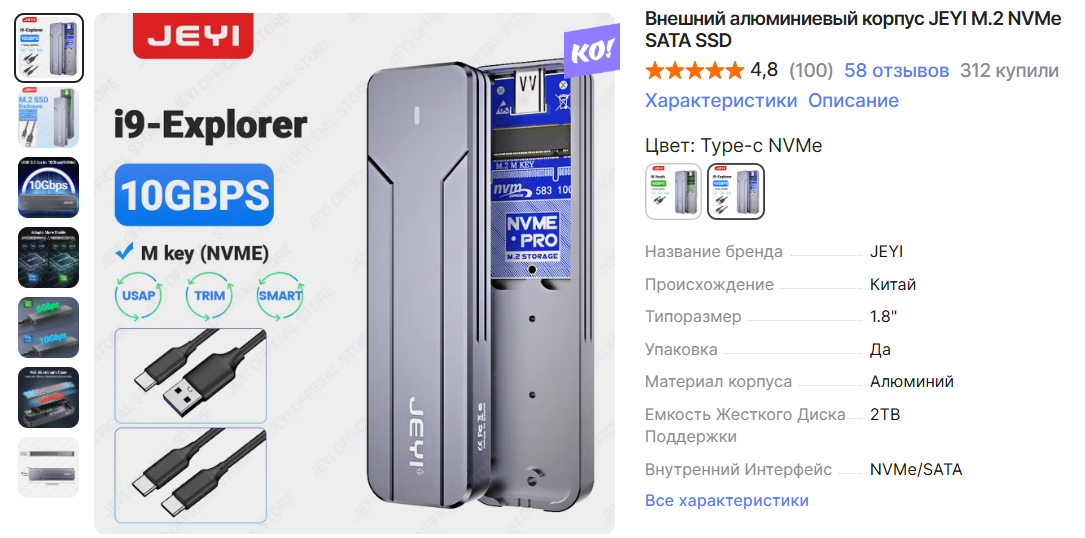This screenshot has height=538, width=1085.
Task: Click the 4,8 rating score
Action: (x=764, y=71)
